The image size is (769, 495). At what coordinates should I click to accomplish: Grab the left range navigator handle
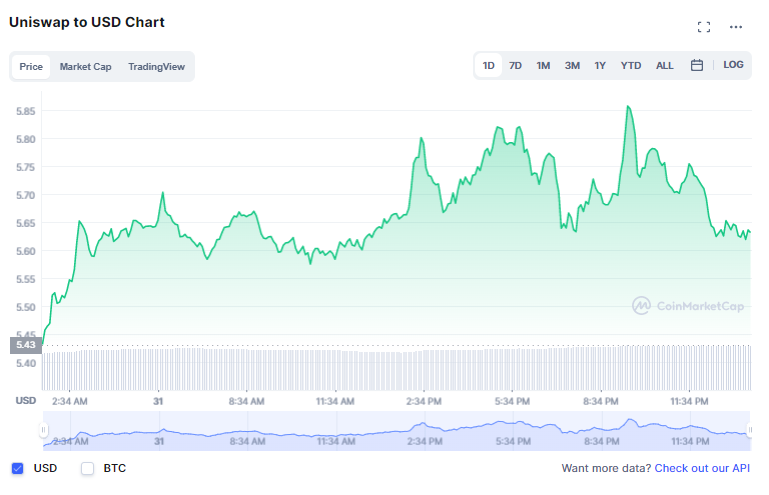point(43,430)
